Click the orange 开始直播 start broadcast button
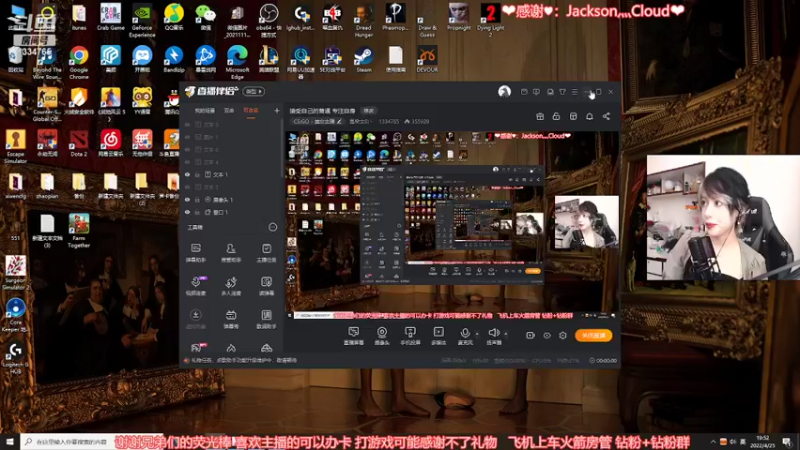Screen dimensions: 800x450 pyautogui.click(x=593, y=335)
